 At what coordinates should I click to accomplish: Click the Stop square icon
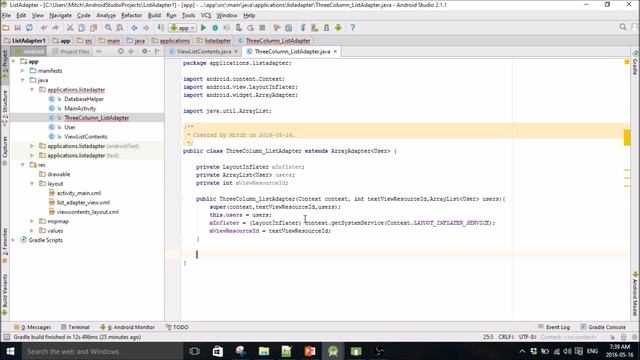pyautogui.click(x=262, y=28)
